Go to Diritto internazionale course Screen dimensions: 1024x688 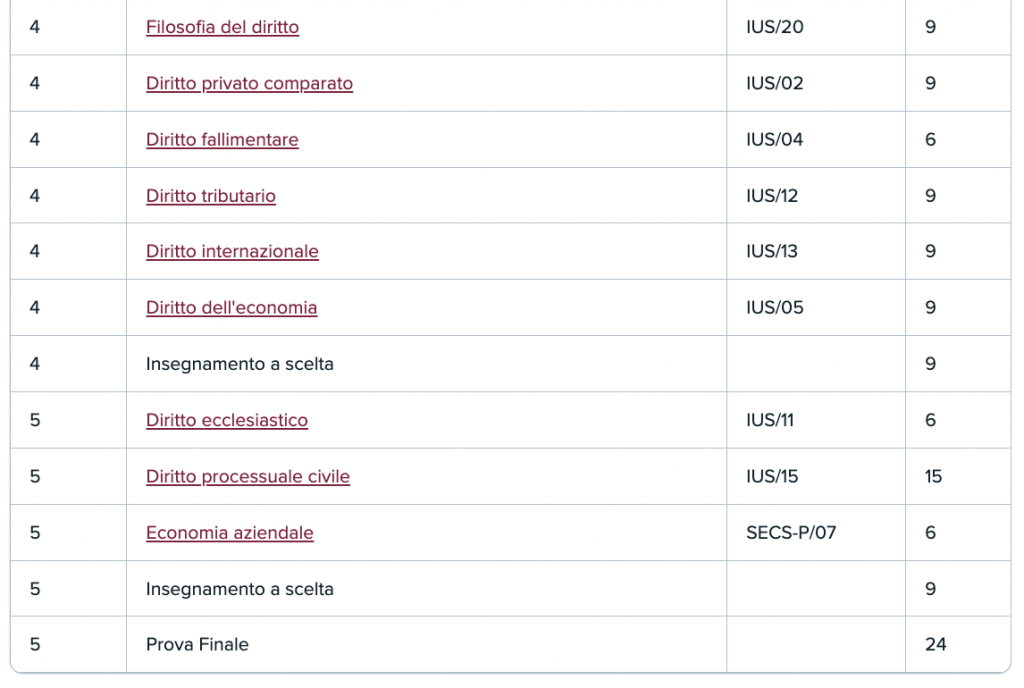pos(232,252)
